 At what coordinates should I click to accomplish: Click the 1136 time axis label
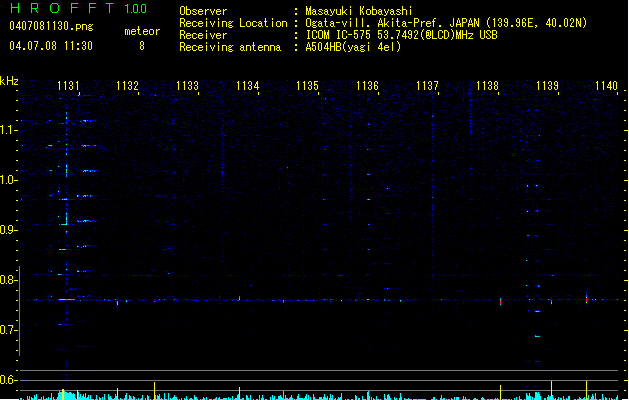point(367,85)
